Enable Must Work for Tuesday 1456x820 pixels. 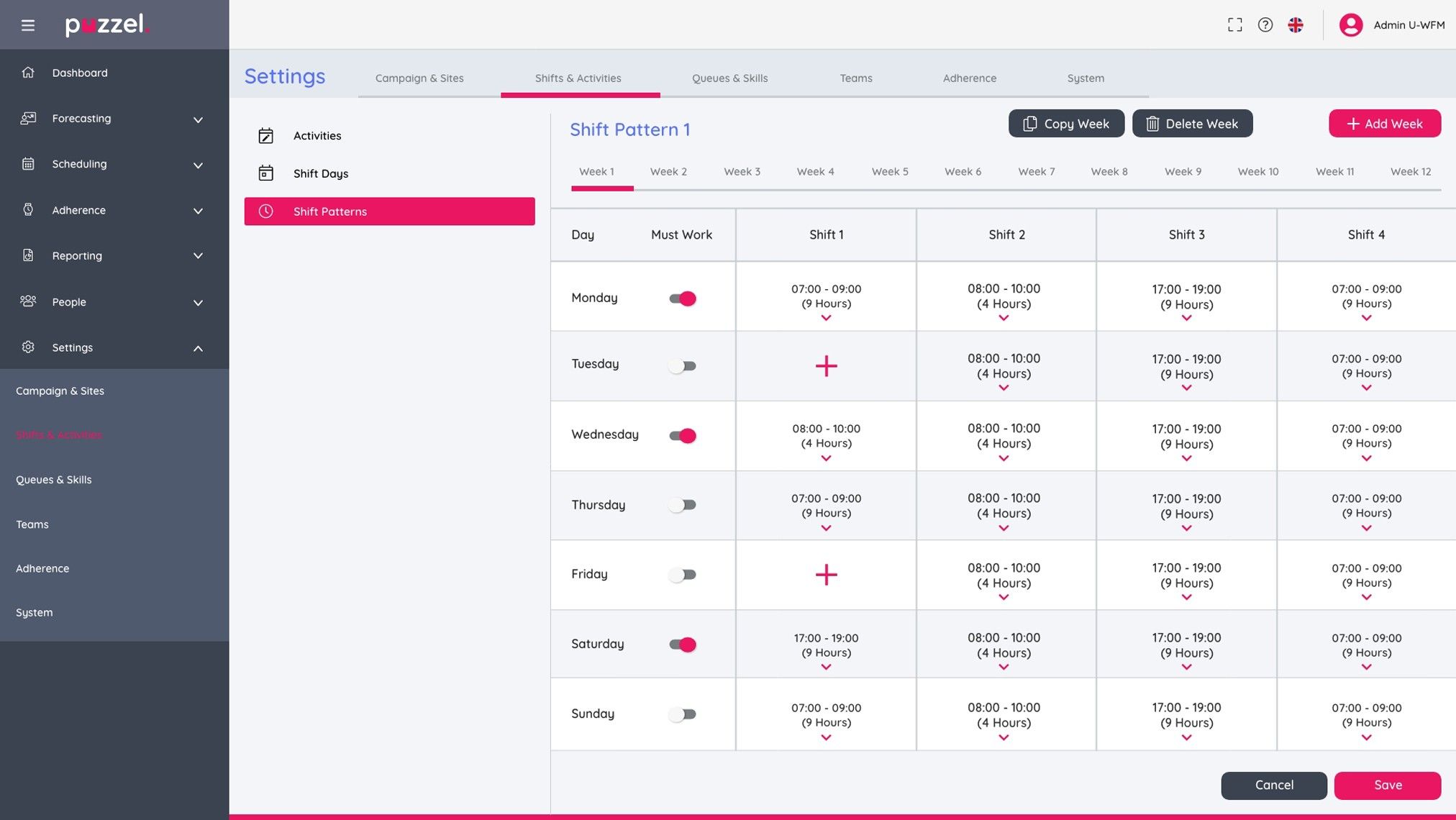(683, 366)
